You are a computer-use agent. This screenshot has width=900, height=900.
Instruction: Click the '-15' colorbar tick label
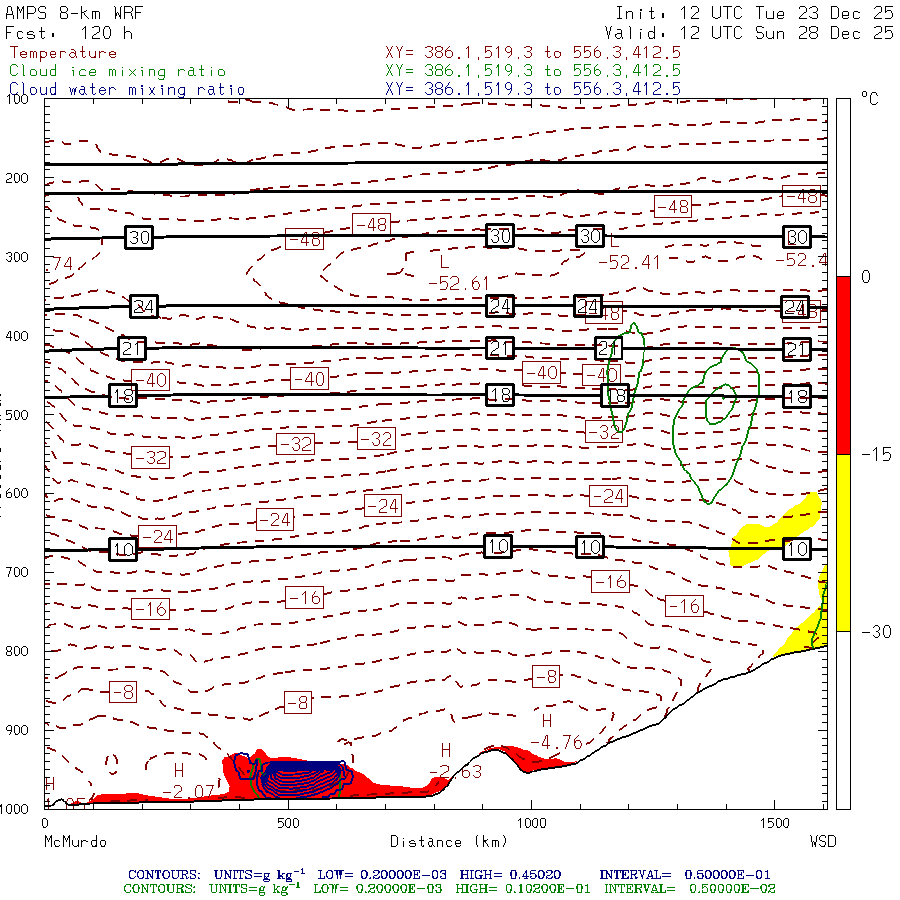coord(876,455)
